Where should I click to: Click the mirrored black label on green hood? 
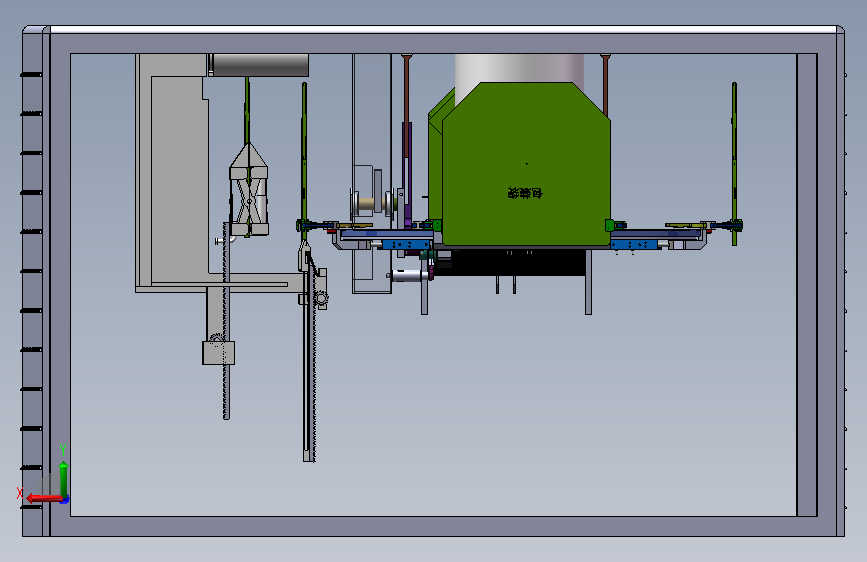point(525,193)
